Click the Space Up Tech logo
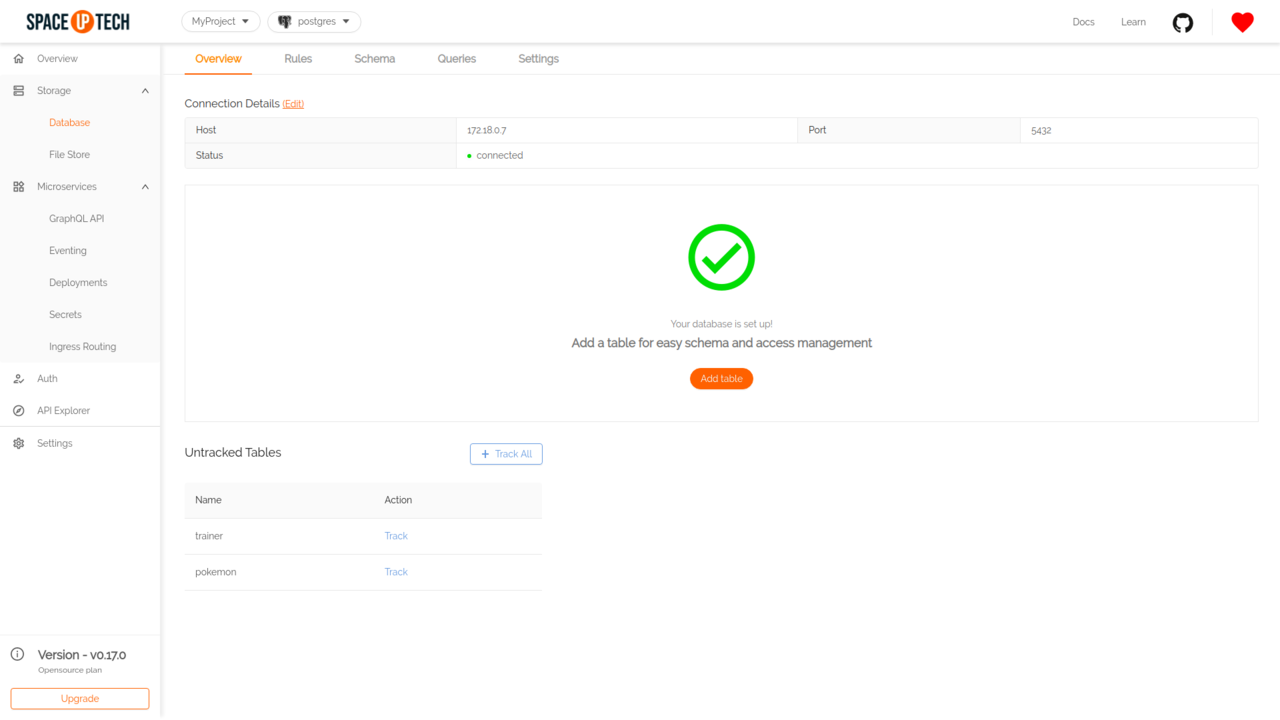This screenshot has width=1280, height=720. pyautogui.click(x=78, y=21)
